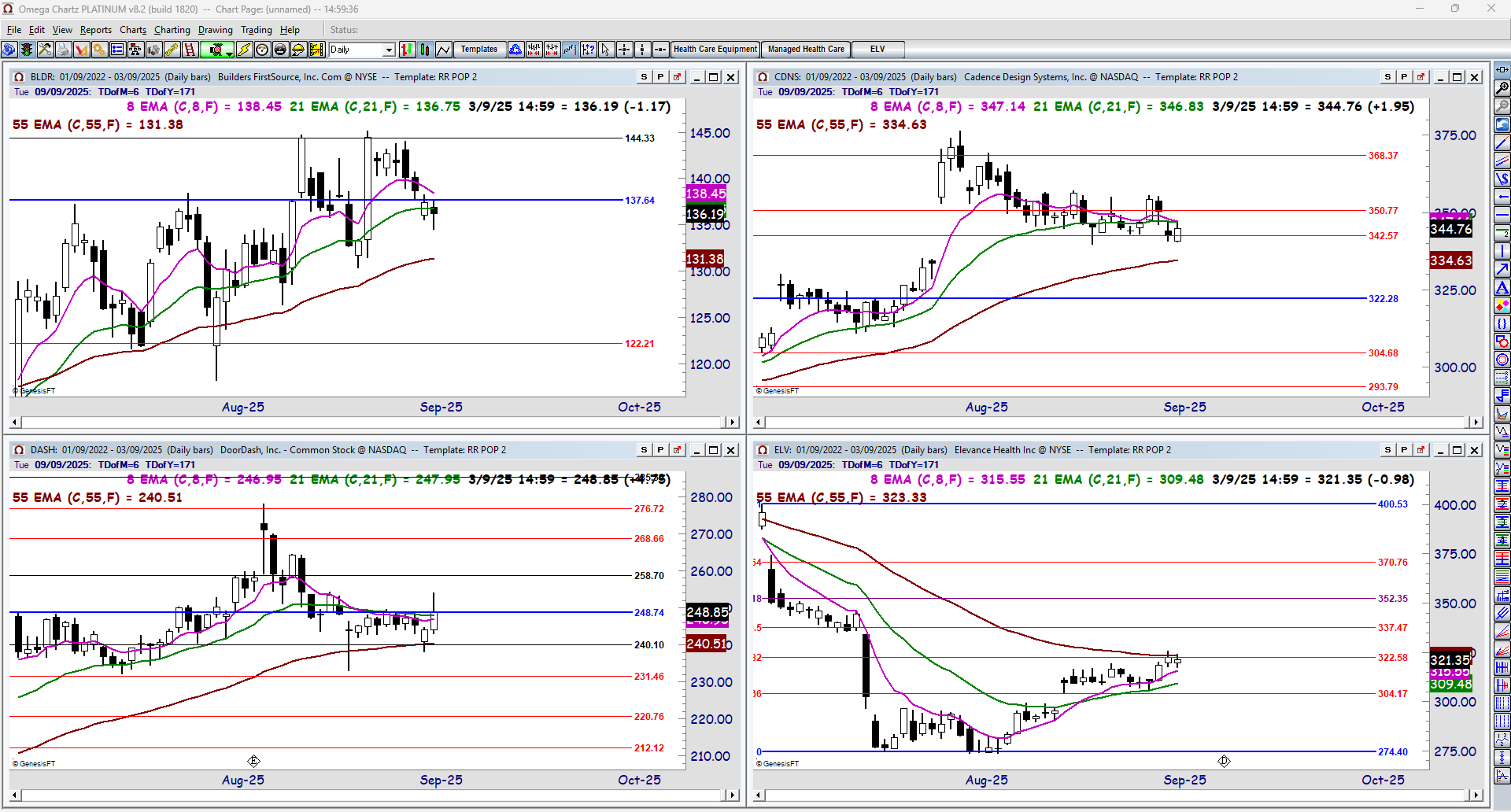Select the crosshair cursor tool
1511x812 pixels.
tap(624, 50)
